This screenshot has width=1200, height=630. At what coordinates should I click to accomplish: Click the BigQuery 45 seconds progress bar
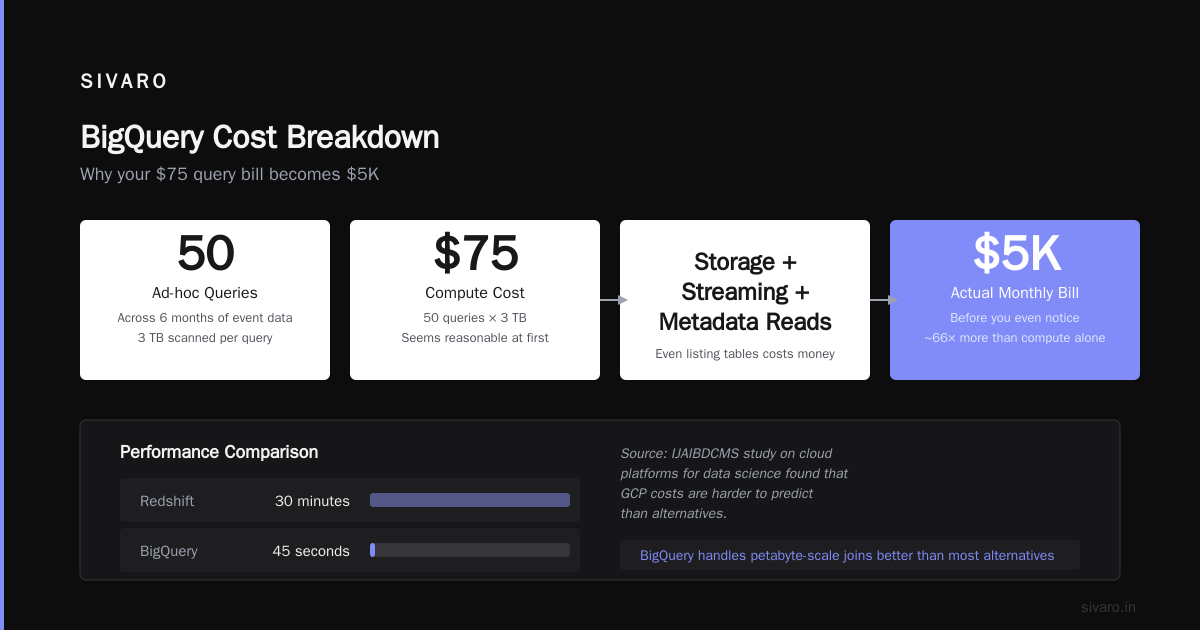point(470,550)
